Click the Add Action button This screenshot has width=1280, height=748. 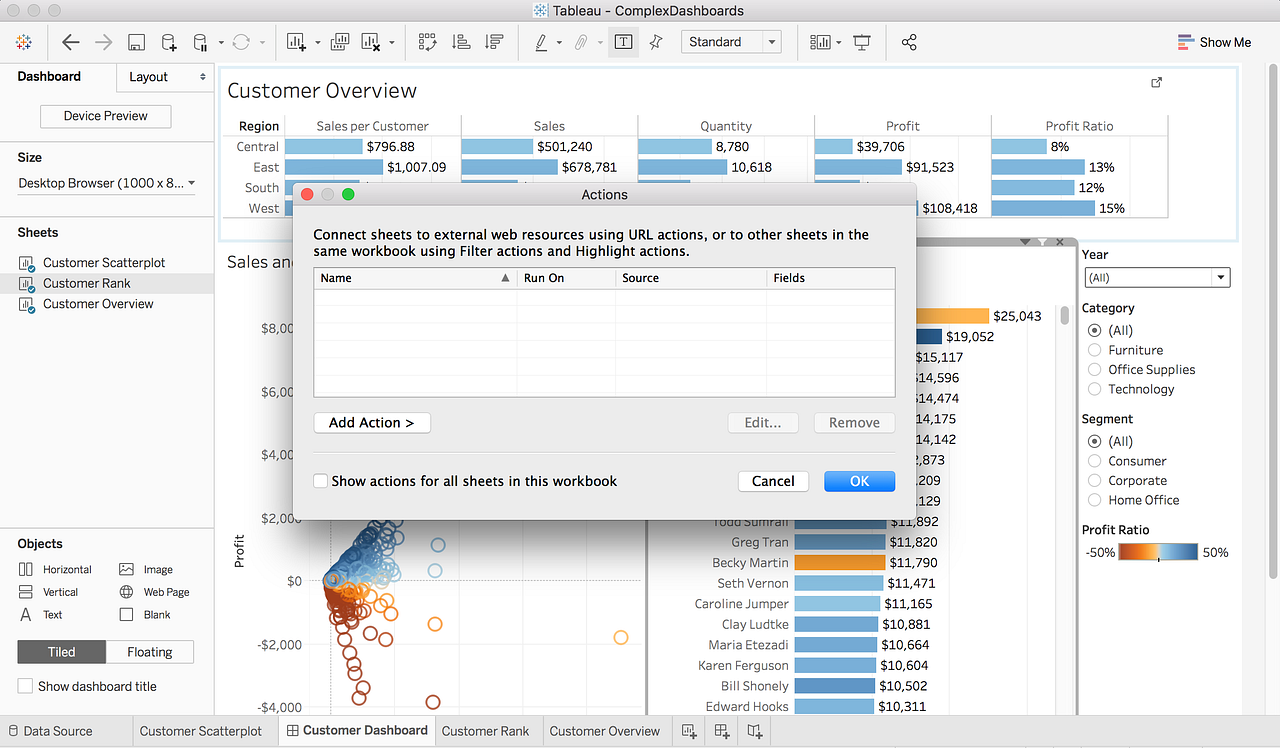point(371,422)
